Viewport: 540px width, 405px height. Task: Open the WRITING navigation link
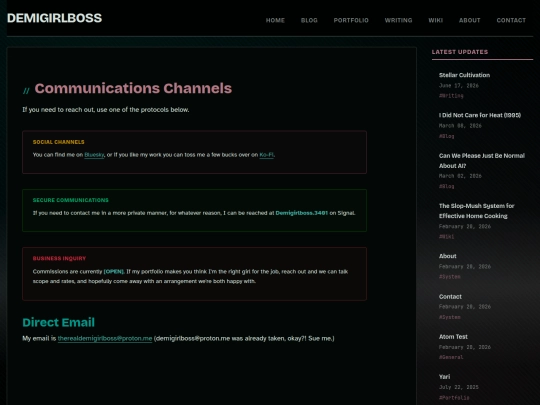click(x=398, y=20)
